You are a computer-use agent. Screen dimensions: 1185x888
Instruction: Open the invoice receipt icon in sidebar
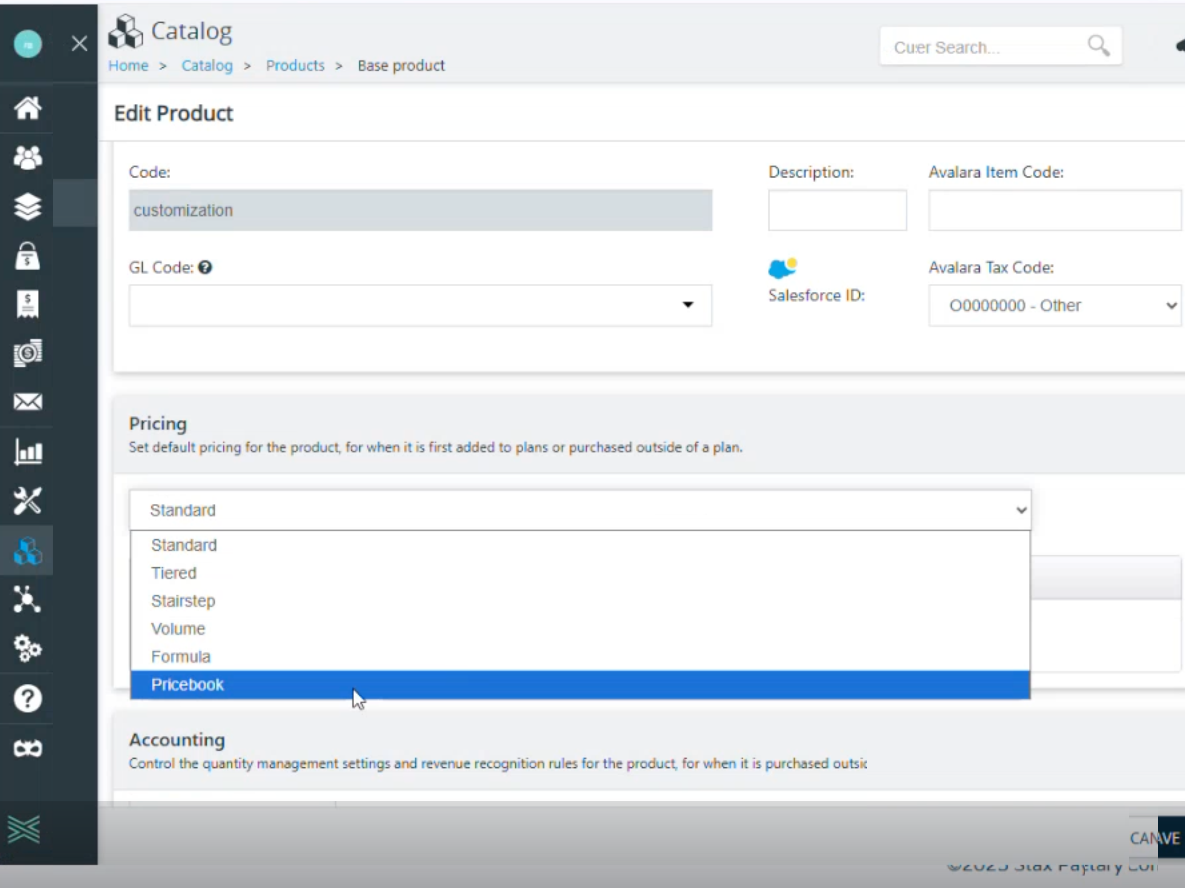28,305
